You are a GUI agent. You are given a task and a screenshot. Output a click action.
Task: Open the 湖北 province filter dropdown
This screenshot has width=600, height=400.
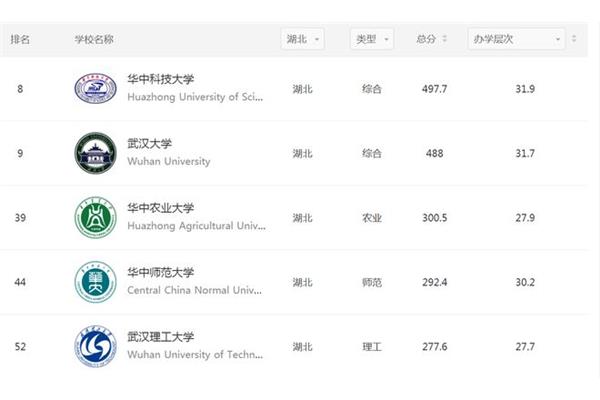(x=302, y=39)
